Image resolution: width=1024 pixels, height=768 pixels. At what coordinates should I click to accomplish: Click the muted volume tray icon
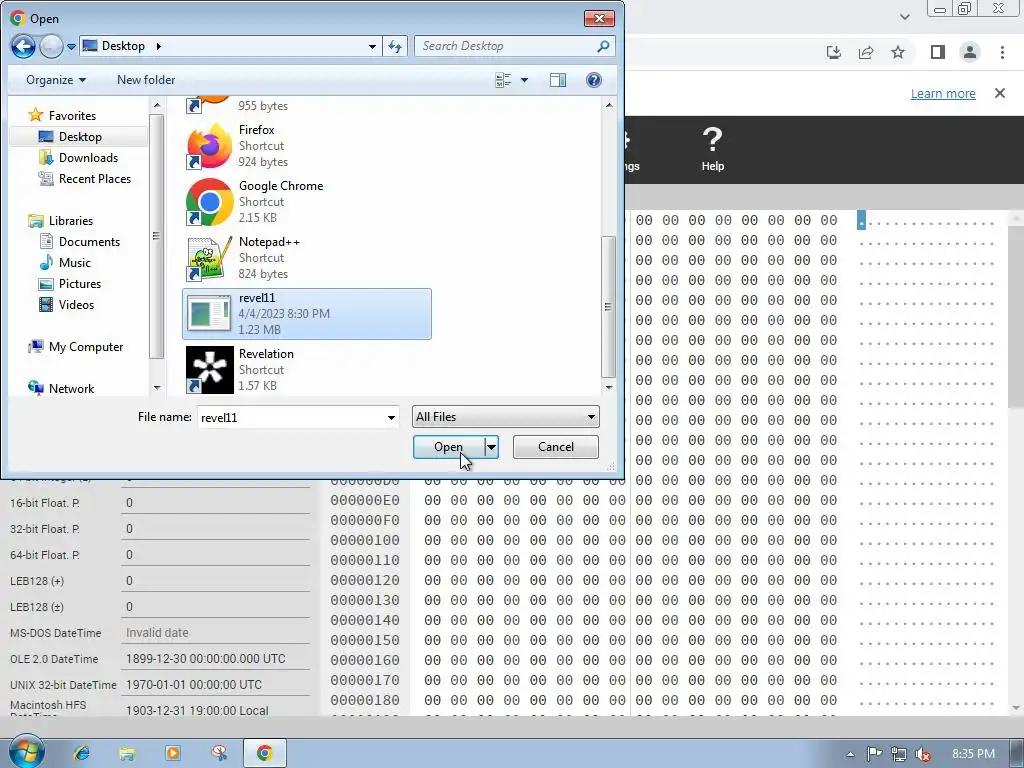click(923, 754)
